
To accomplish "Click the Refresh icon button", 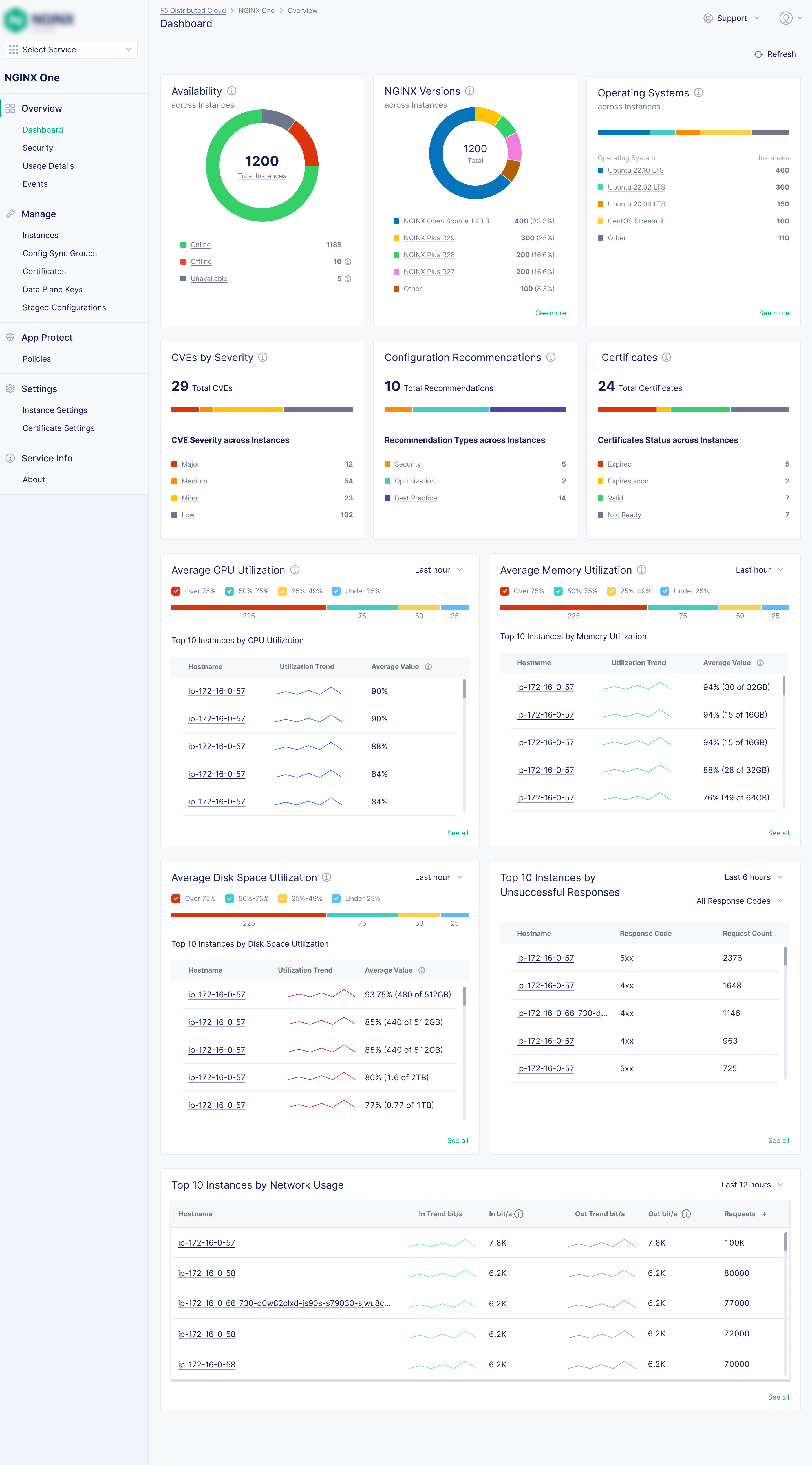I will (x=758, y=55).
